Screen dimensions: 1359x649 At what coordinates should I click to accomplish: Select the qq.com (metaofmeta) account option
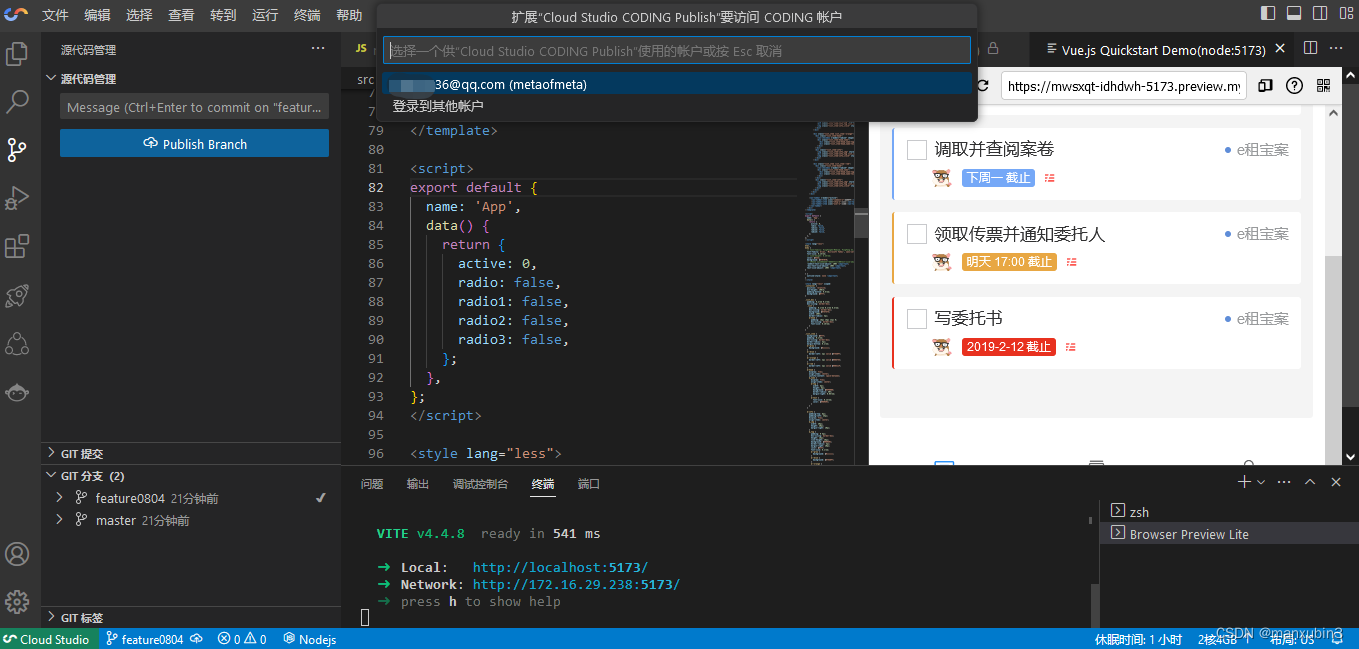click(676, 85)
